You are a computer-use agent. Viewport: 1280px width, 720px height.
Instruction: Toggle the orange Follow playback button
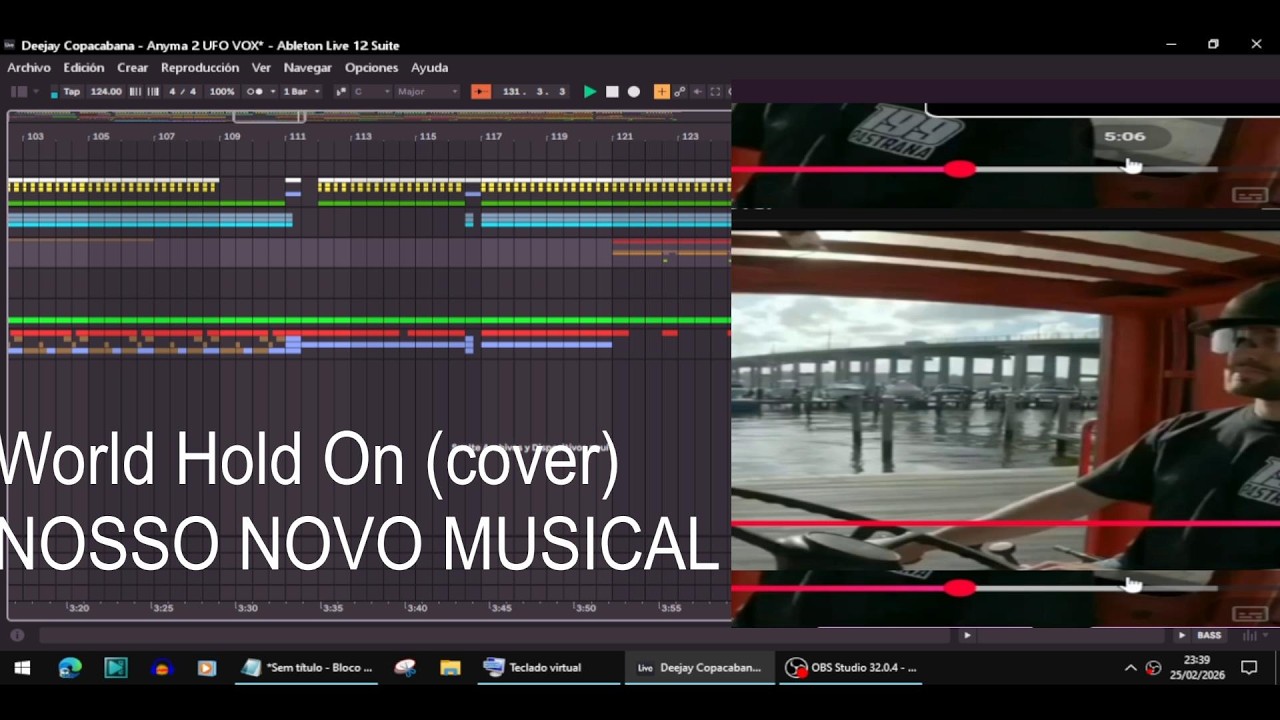pos(481,91)
